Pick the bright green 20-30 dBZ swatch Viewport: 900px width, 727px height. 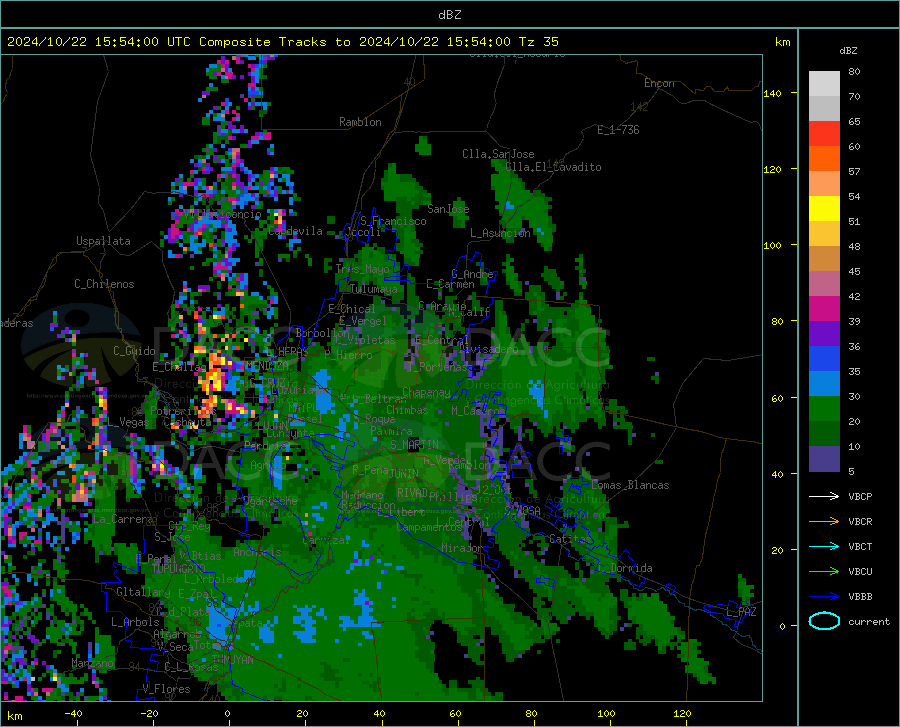pos(824,409)
